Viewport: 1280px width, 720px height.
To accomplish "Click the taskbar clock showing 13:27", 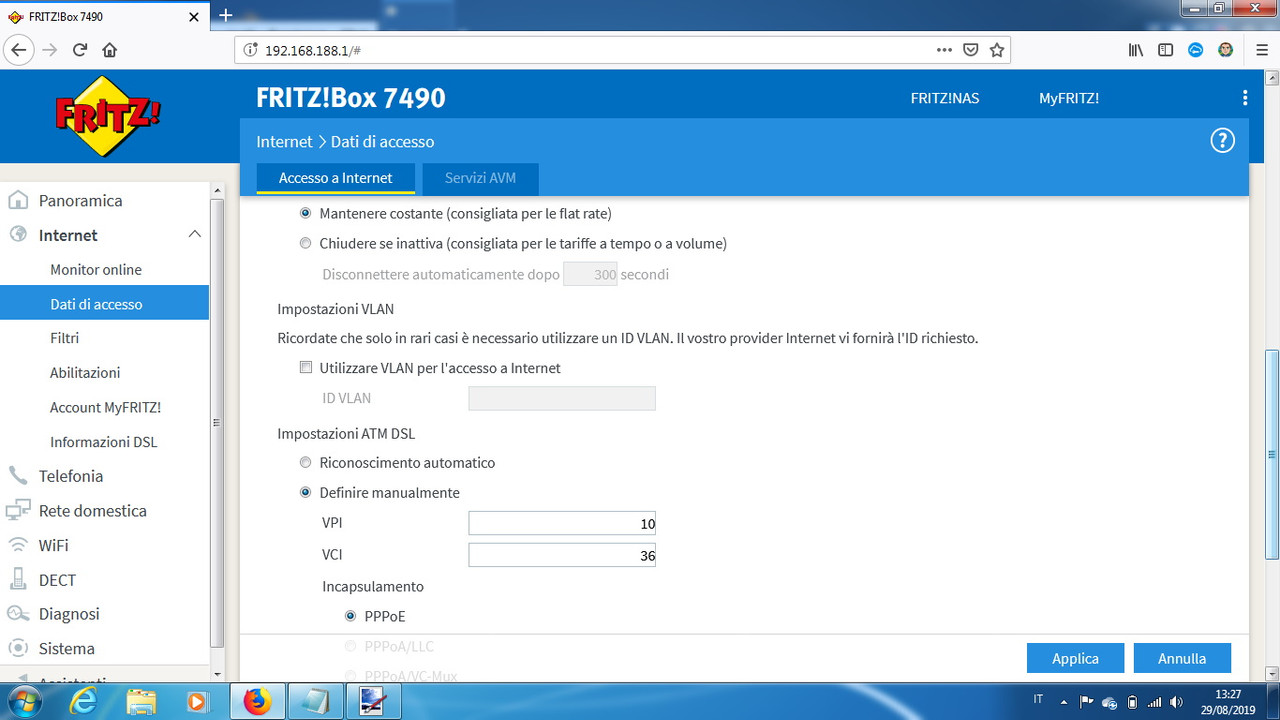I will (x=1227, y=701).
